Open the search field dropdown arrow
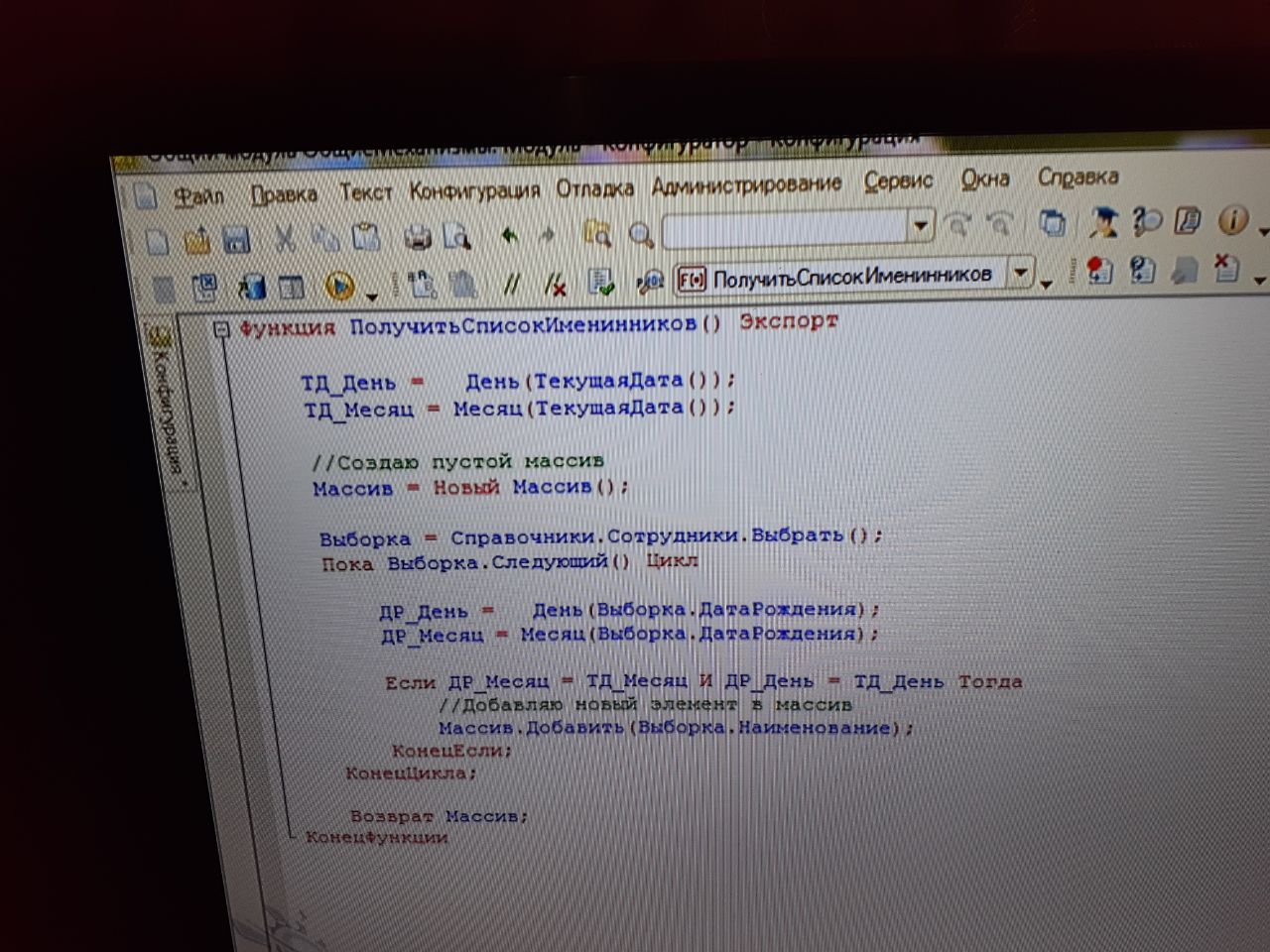Image resolution: width=1270 pixels, height=952 pixels. [921, 226]
